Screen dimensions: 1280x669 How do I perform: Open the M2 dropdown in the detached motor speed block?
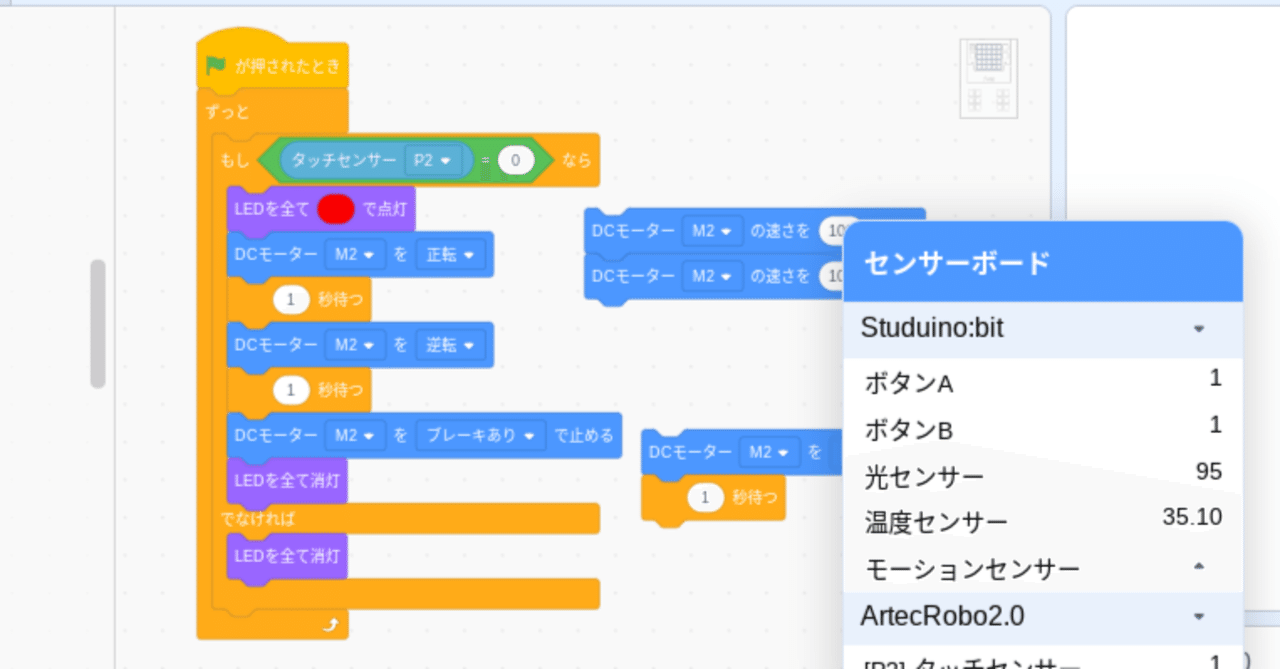(x=712, y=230)
